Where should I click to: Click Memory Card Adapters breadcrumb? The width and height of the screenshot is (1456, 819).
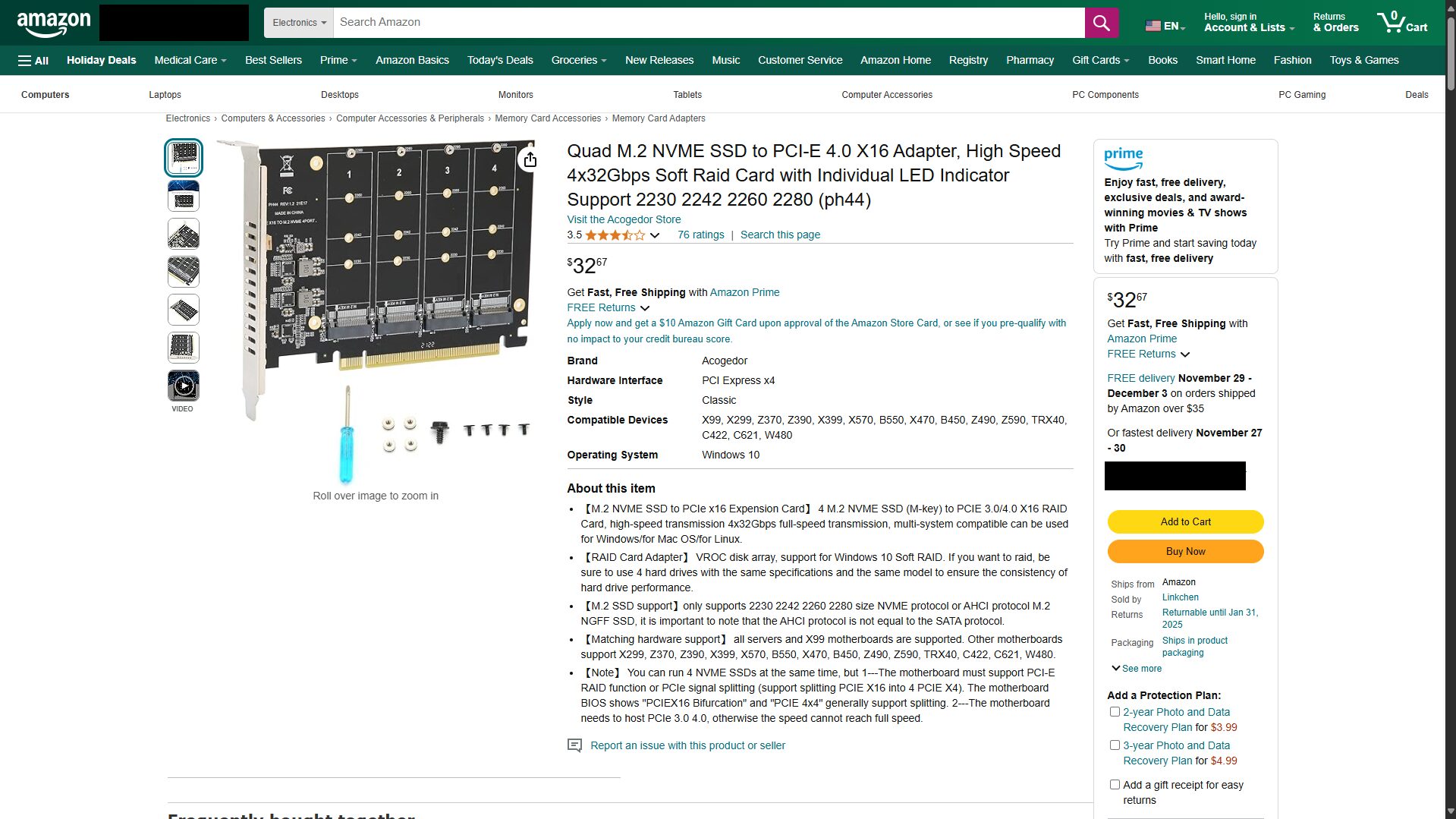point(659,118)
